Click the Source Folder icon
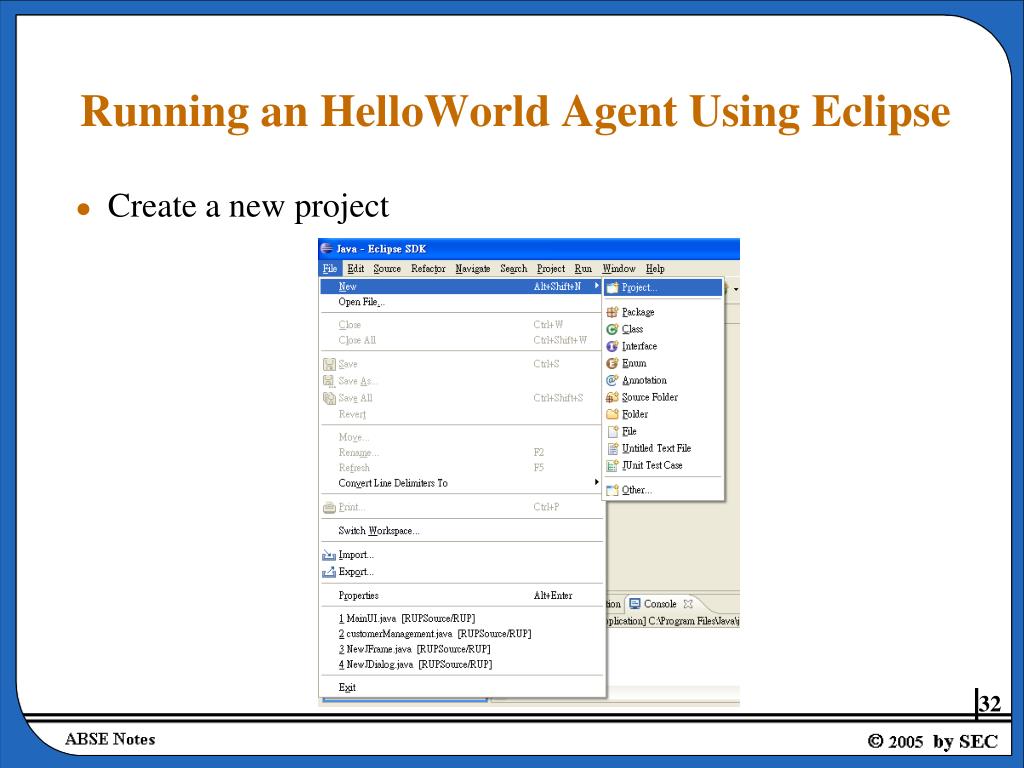This screenshot has width=1024, height=768. [x=612, y=397]
